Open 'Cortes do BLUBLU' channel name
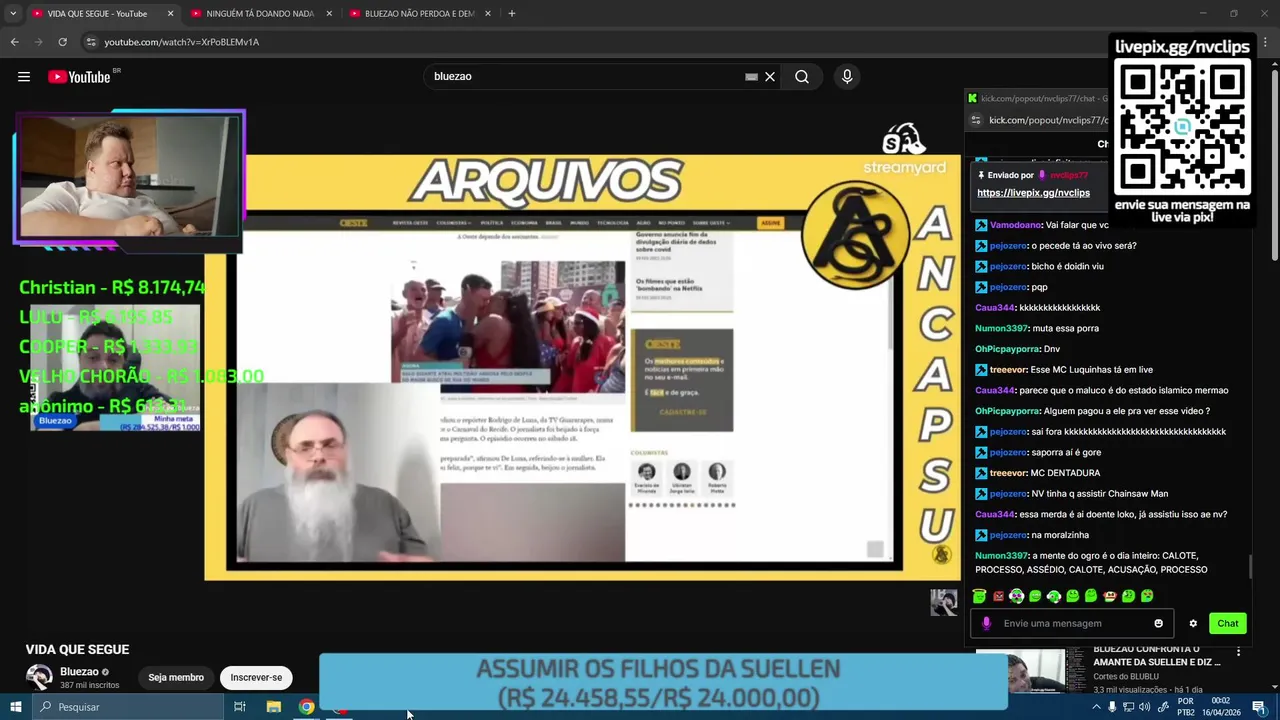 [1127, 677]
